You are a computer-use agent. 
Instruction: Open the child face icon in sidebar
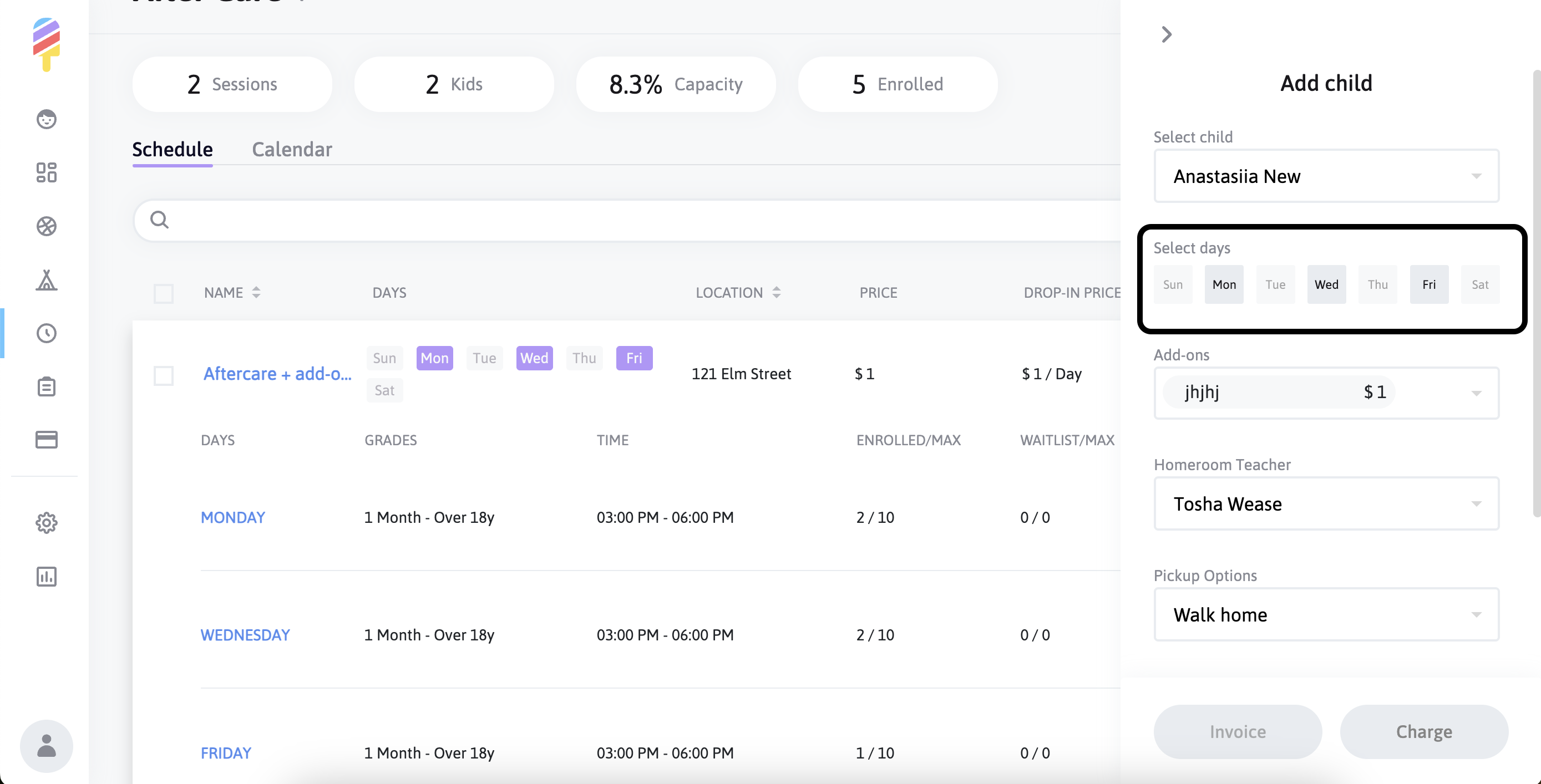46,119
